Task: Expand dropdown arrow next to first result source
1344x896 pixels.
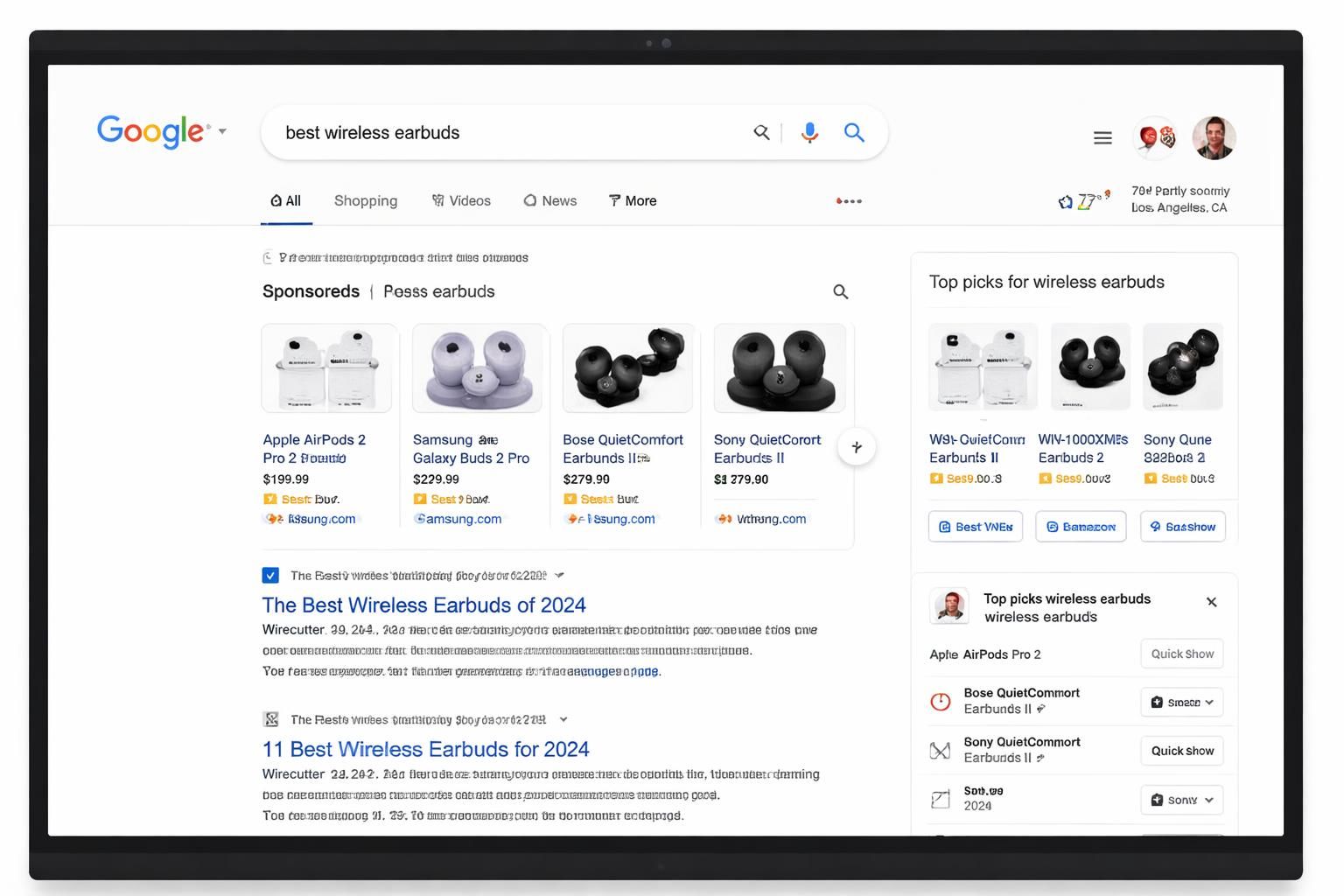Action: [x=559, y=575]
